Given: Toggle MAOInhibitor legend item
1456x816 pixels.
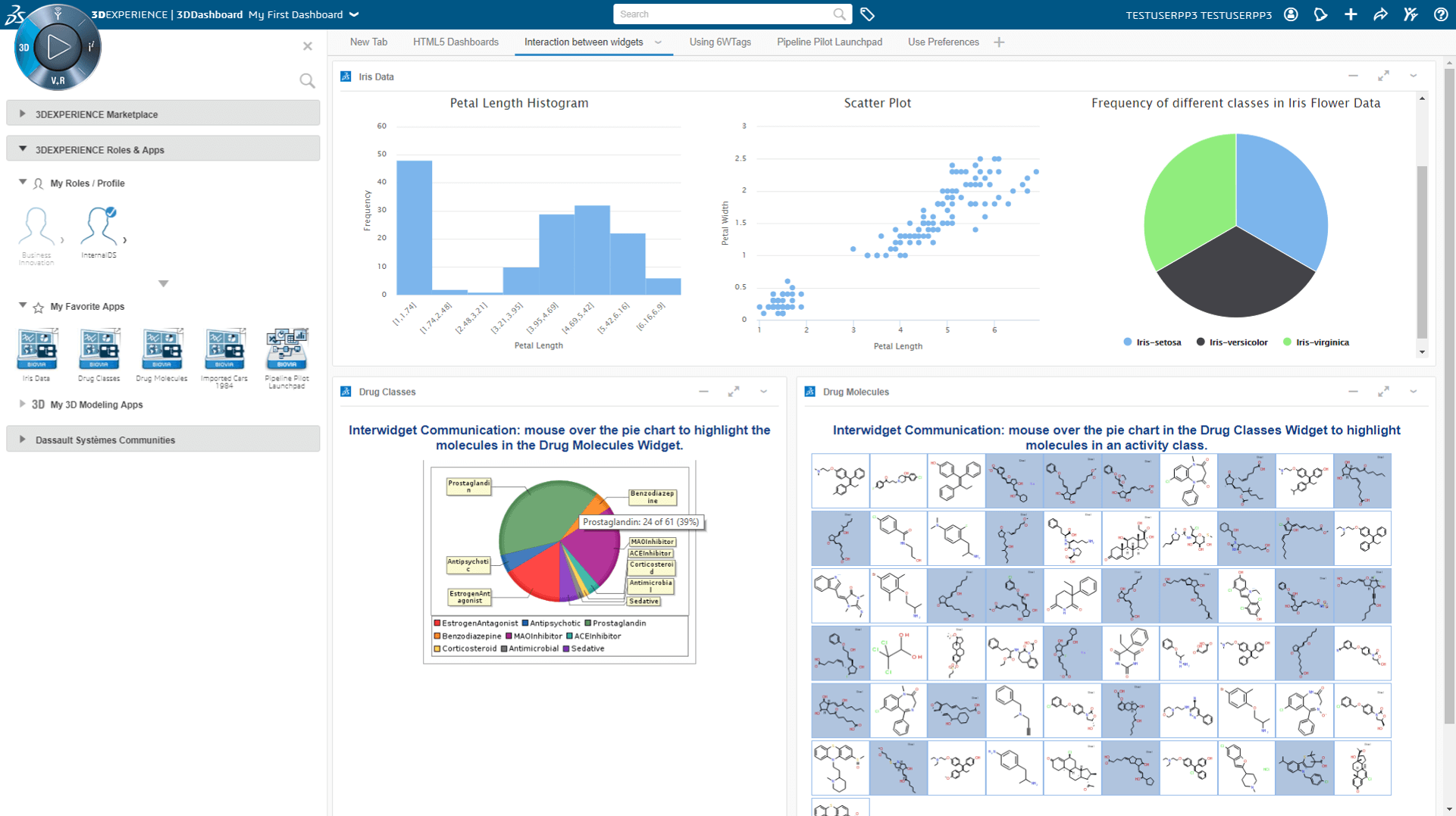Looking at the screenshot, I should tap(534, 636).
